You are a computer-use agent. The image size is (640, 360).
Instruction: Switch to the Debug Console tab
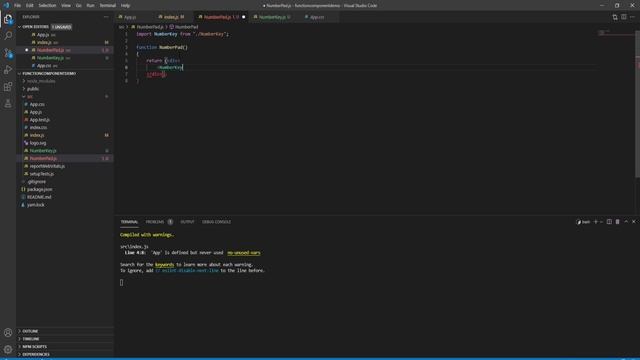pos(217,222)
